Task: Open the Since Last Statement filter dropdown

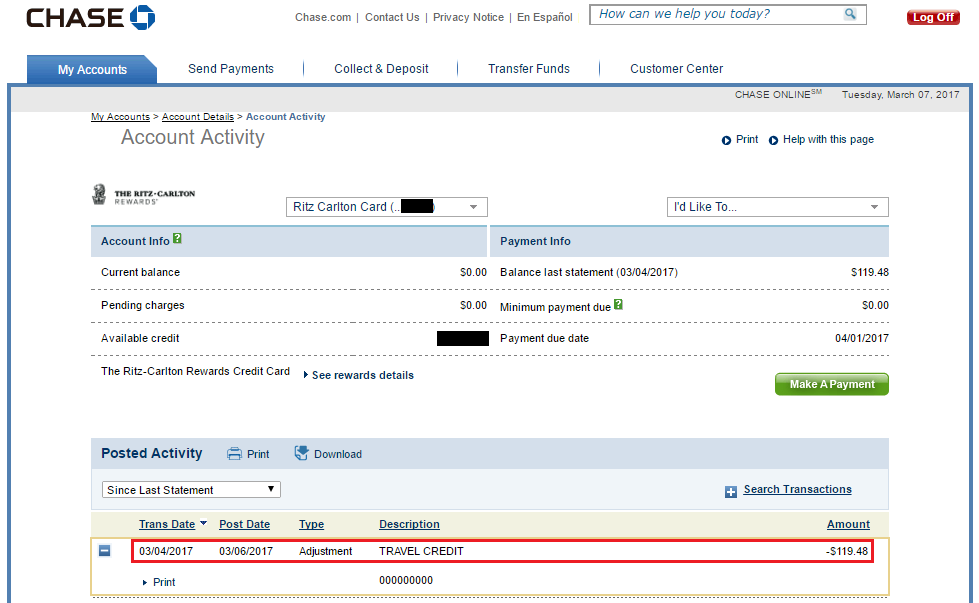Action: click(191, 490)
